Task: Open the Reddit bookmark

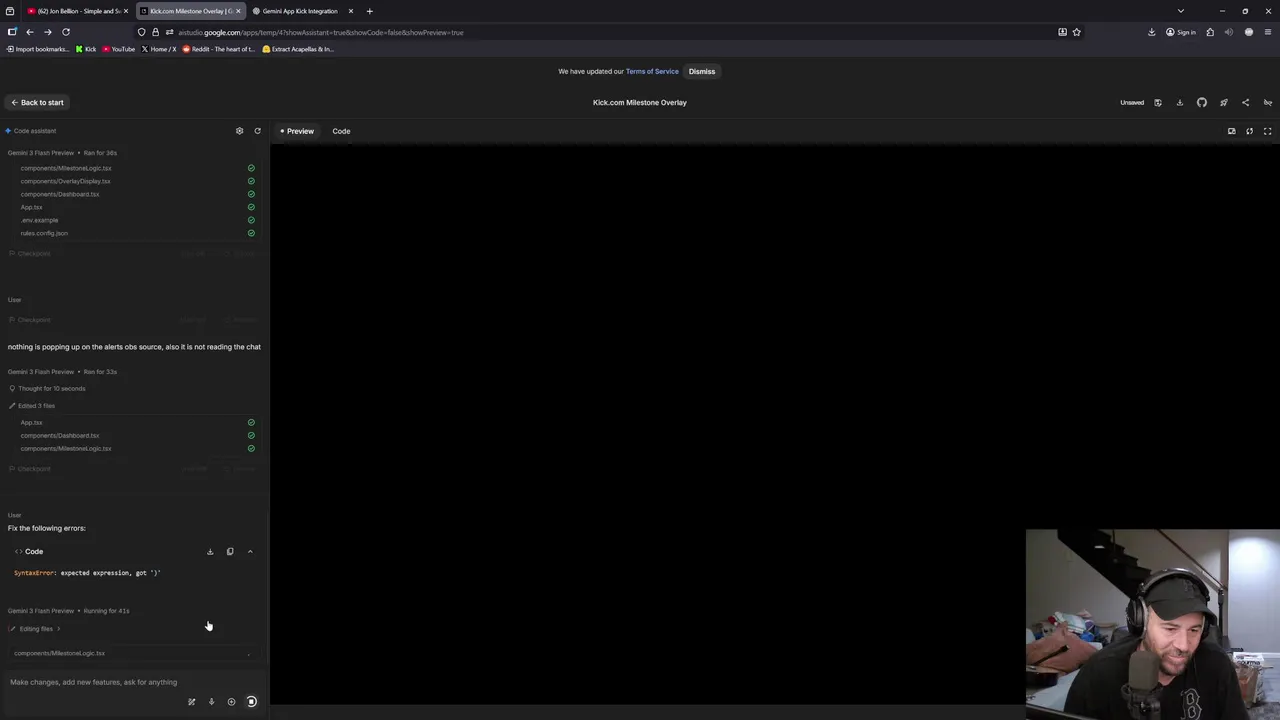Action: (218, 49)
